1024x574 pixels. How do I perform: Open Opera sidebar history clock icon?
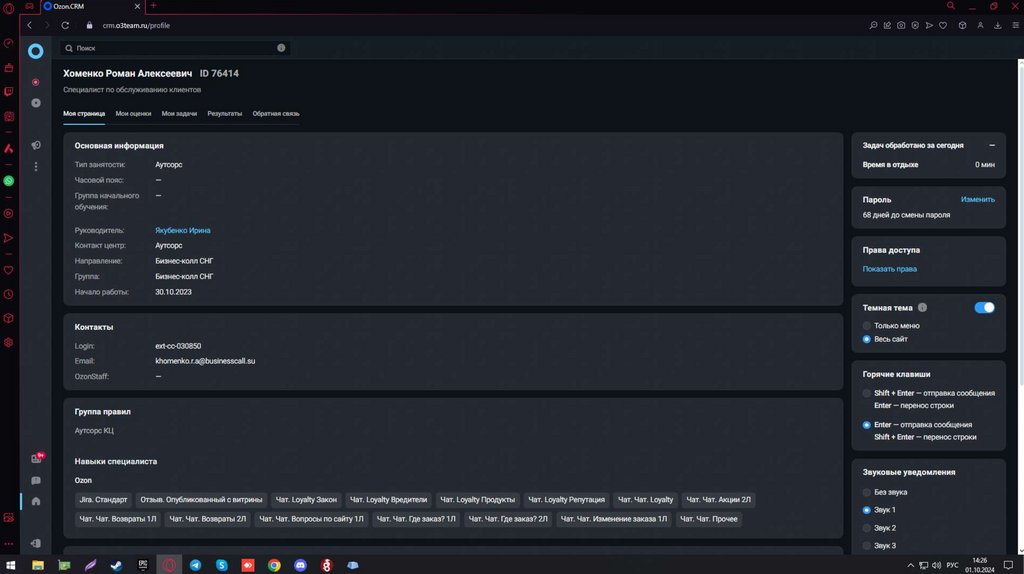tap(8, 295)
